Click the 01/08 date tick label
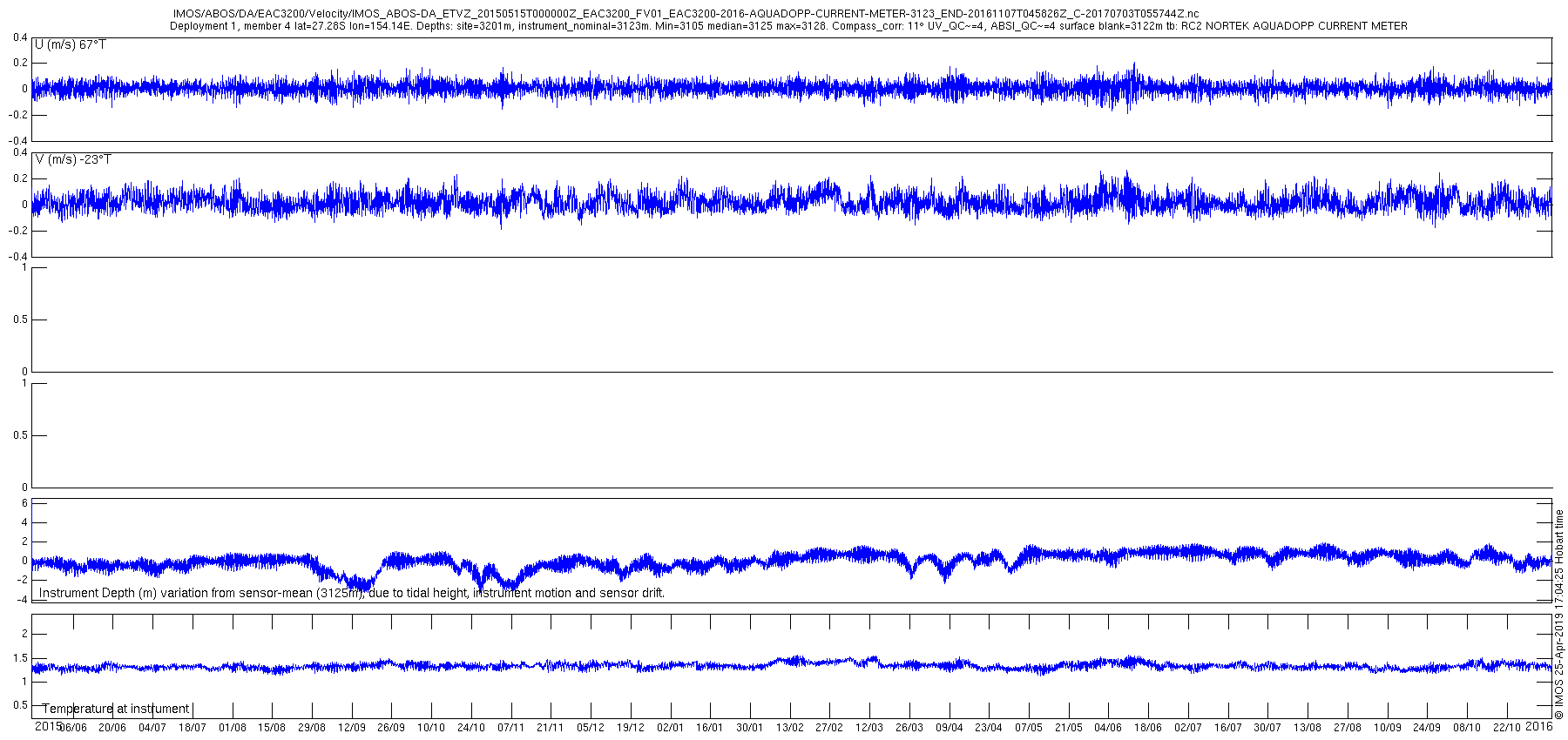Viewport: 1568px width, 740px height. coord(233,728)
